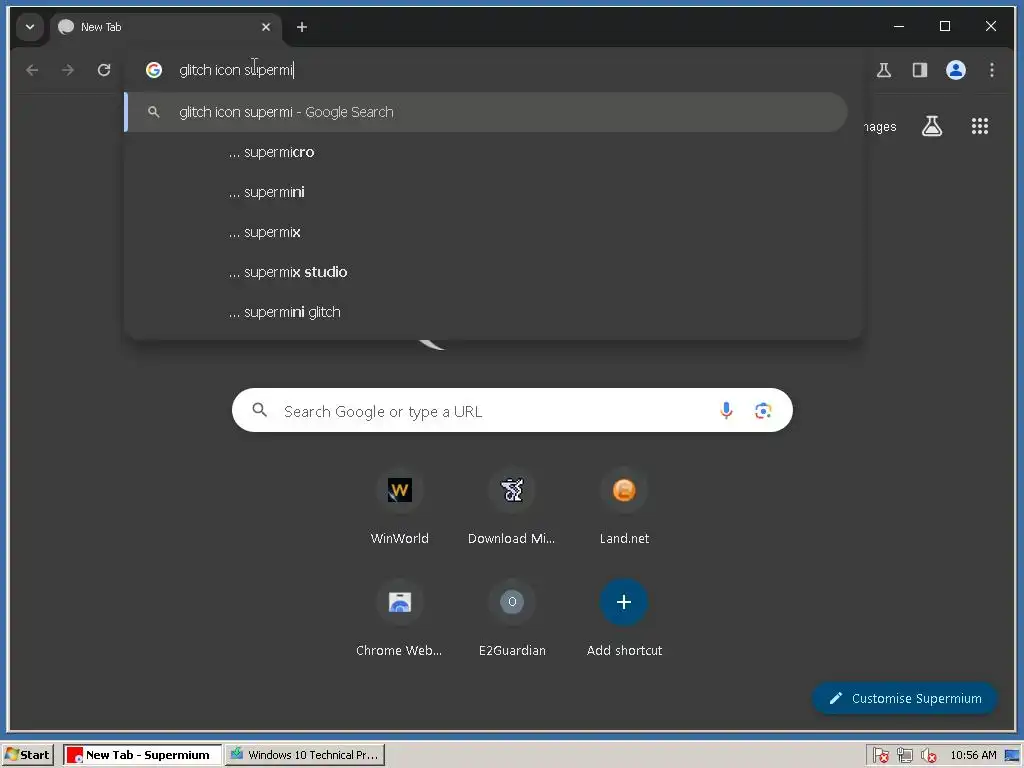Open the WinWorld shortcut
Screen dimensions: 1024x768
(400, 507)
